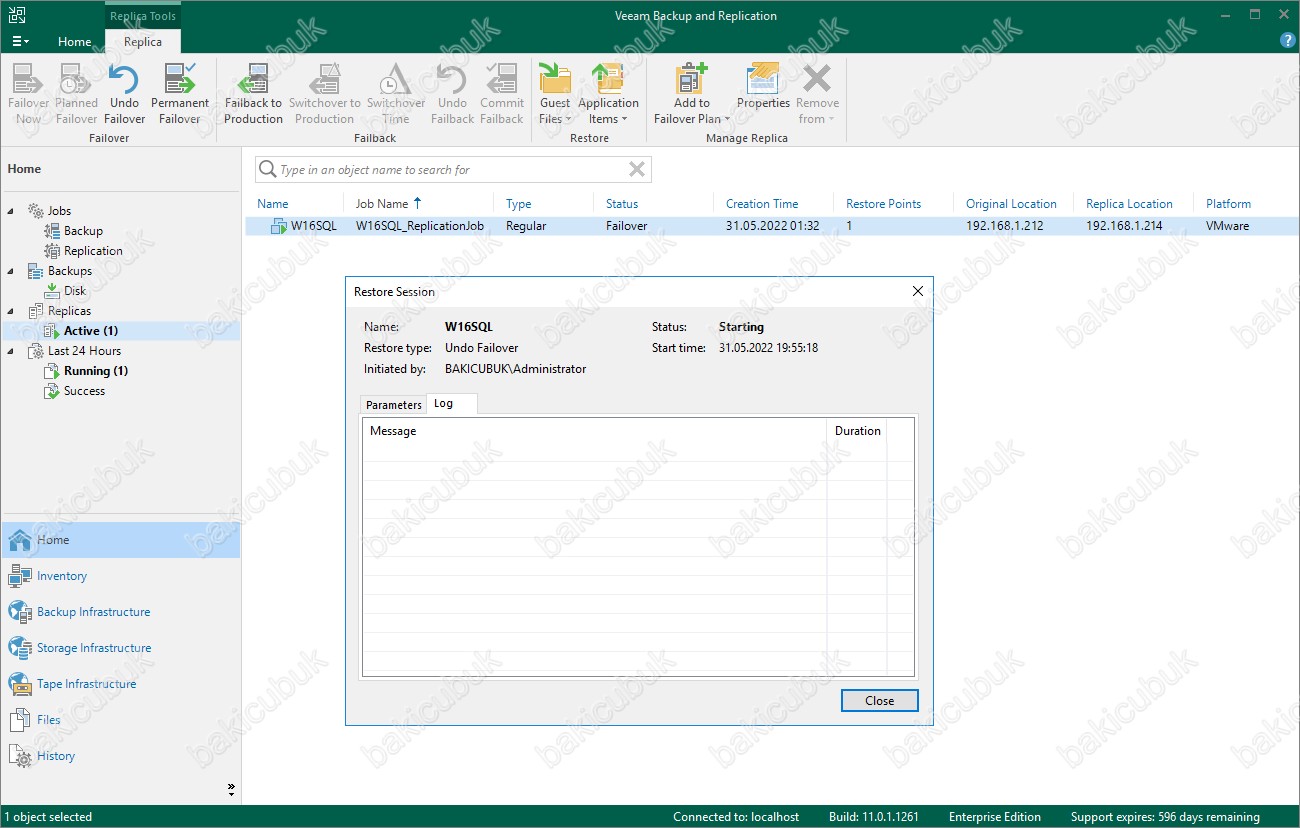
Task: Click the W16SQL_ReplicationJob cell
Action: pyautogui.click(x=420, y=226)
